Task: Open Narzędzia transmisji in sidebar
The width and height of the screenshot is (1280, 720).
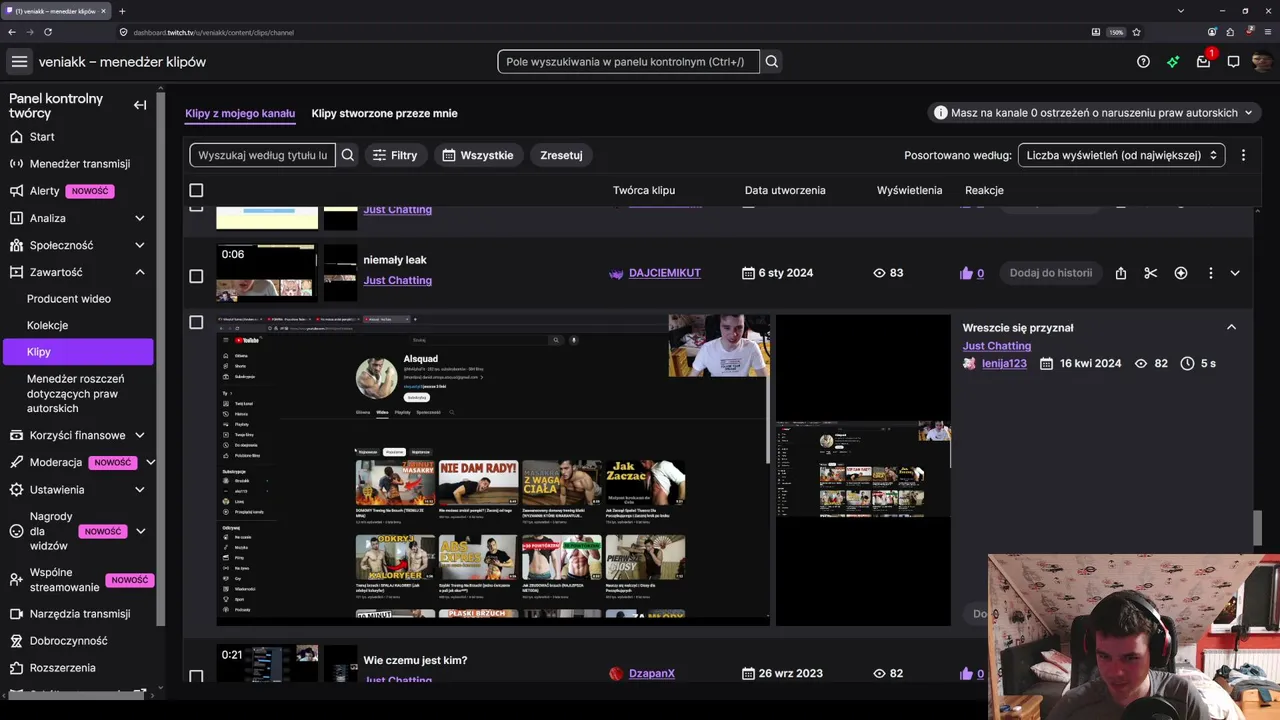Action: [x=80, y=614]
